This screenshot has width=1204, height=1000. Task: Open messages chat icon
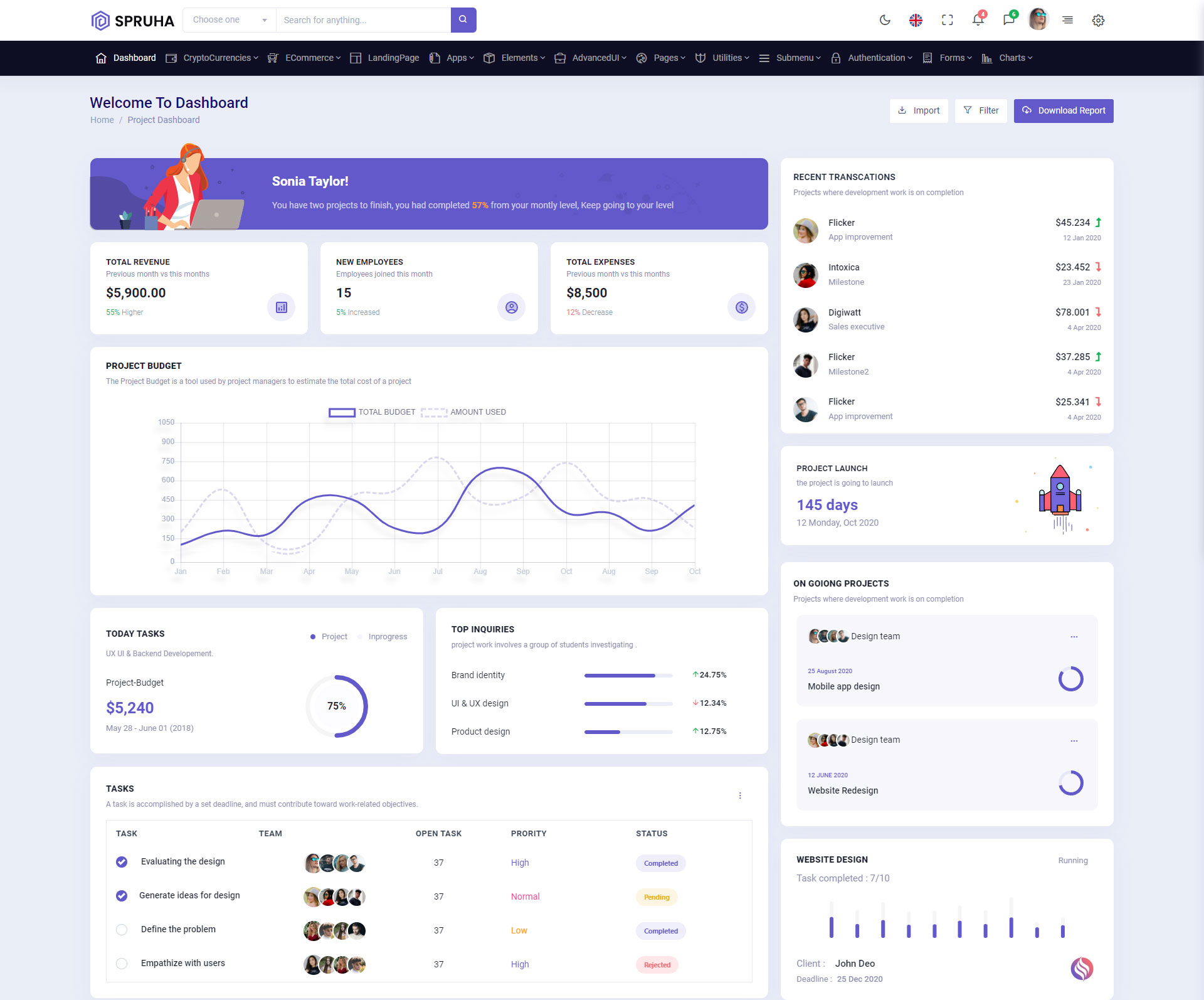[x=1008, y=20]
